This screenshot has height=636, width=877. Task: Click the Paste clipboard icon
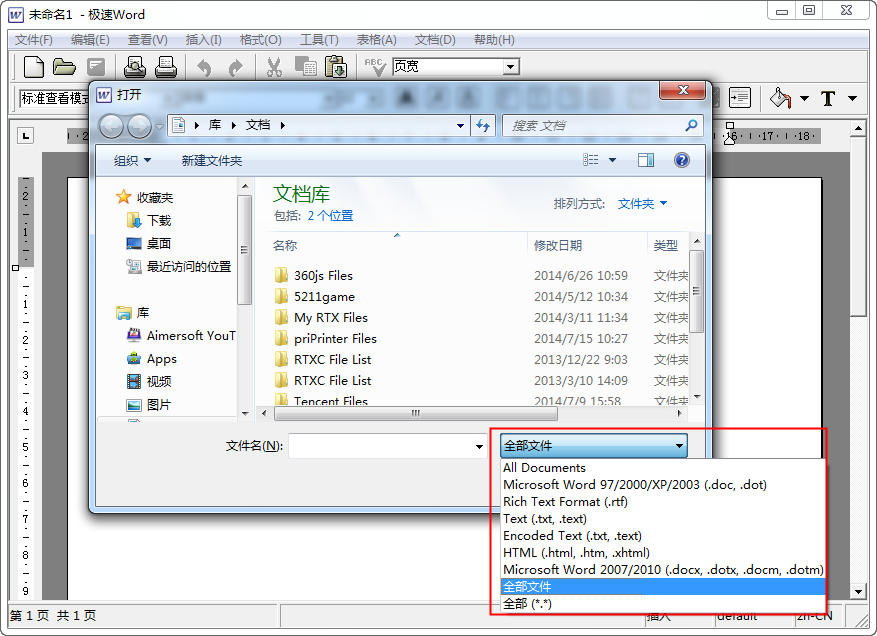click(336, 67)
